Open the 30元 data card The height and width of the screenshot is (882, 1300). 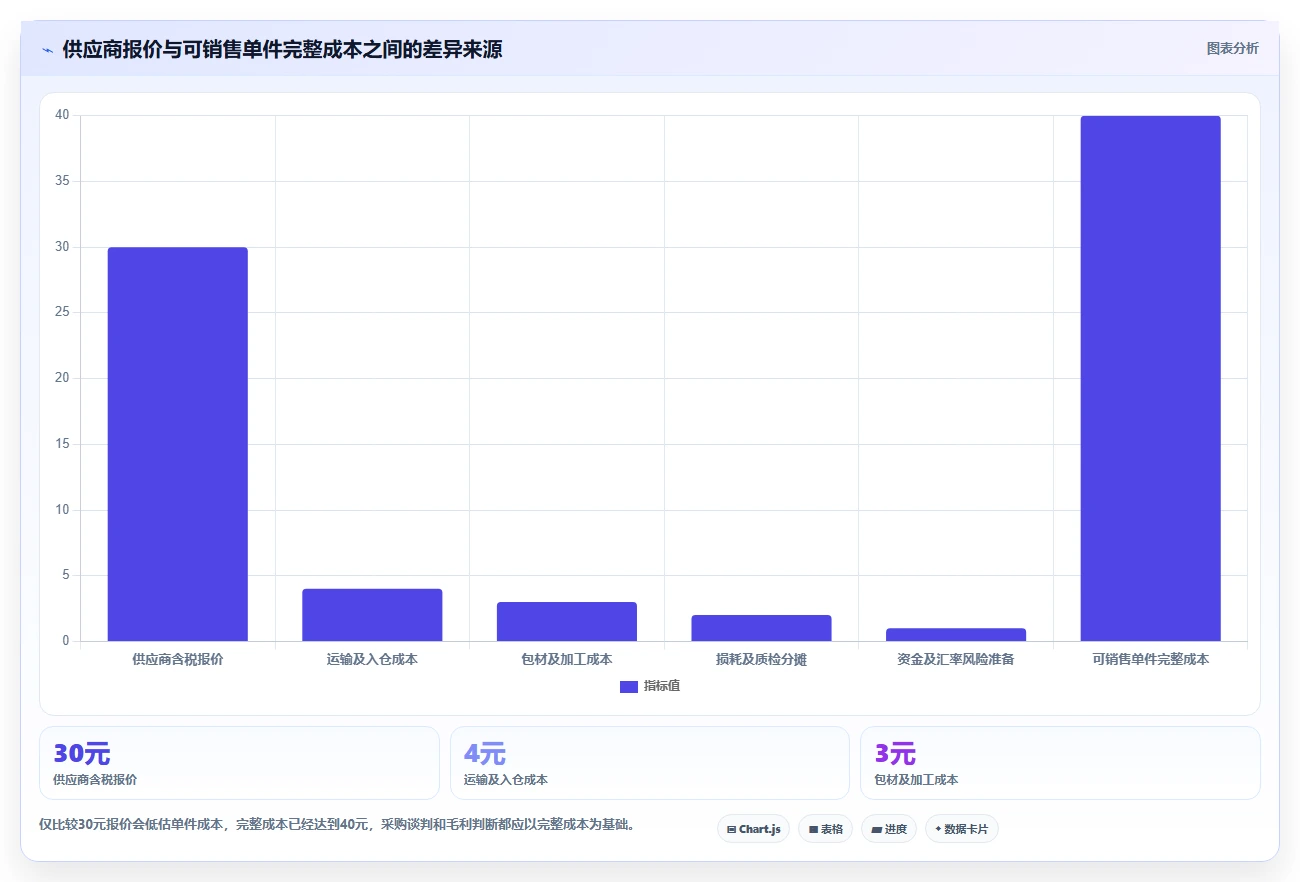pyautogui.click(x=239, y=763)
